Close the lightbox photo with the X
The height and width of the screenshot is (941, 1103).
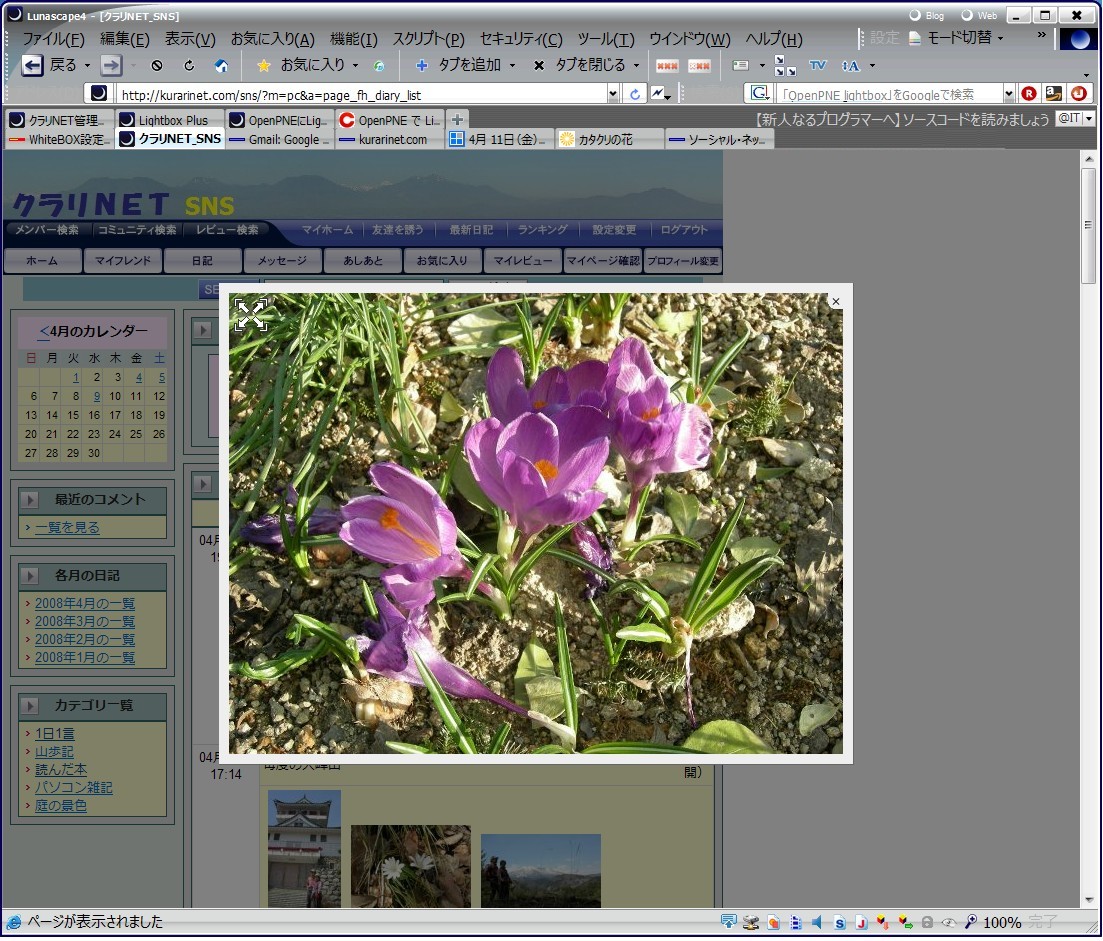pyautogui.click(x=836, y=302)
